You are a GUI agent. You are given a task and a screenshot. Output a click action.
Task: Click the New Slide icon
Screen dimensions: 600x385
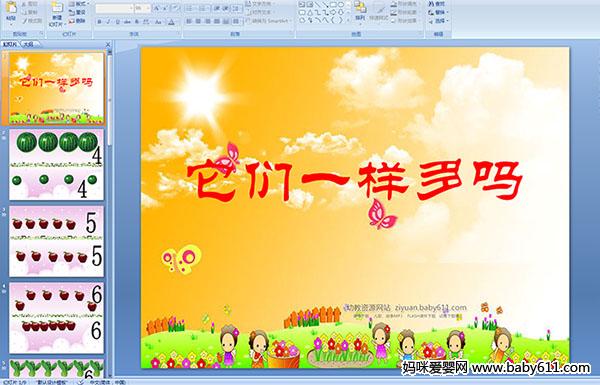pos(57,8)
